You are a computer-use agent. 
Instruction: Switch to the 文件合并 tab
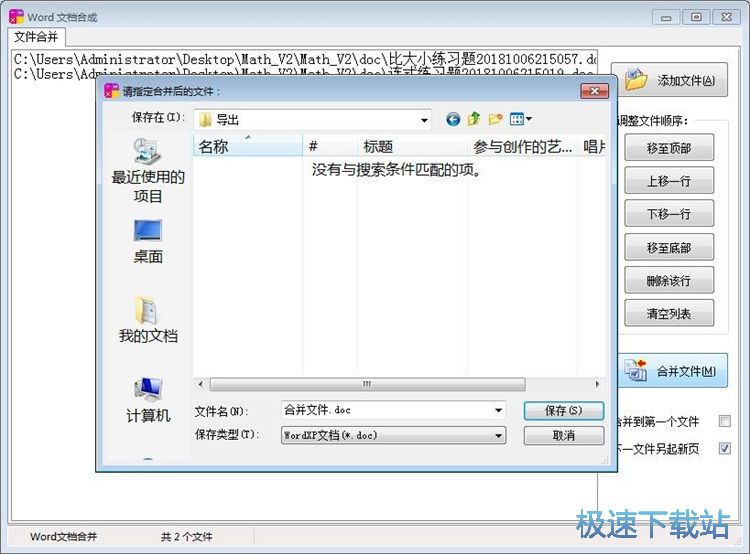36,37
